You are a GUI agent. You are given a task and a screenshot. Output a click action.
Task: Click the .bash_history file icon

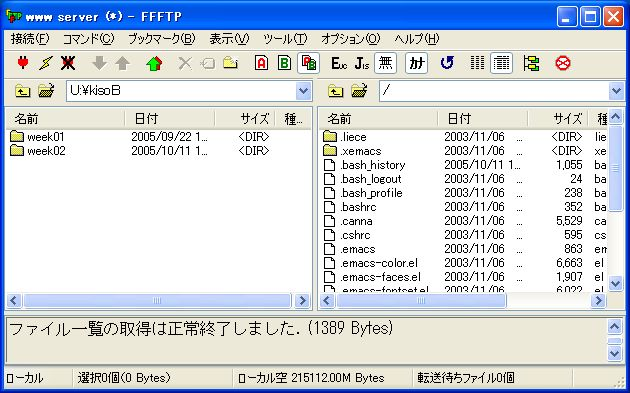[329, 165]
